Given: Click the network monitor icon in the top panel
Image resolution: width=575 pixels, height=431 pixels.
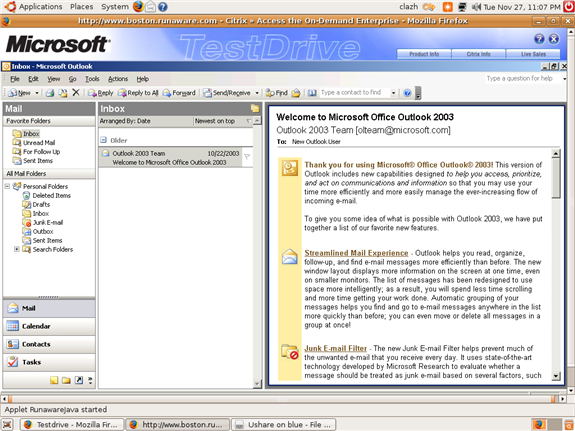Looking at the screenshot, I should [462, 7].
